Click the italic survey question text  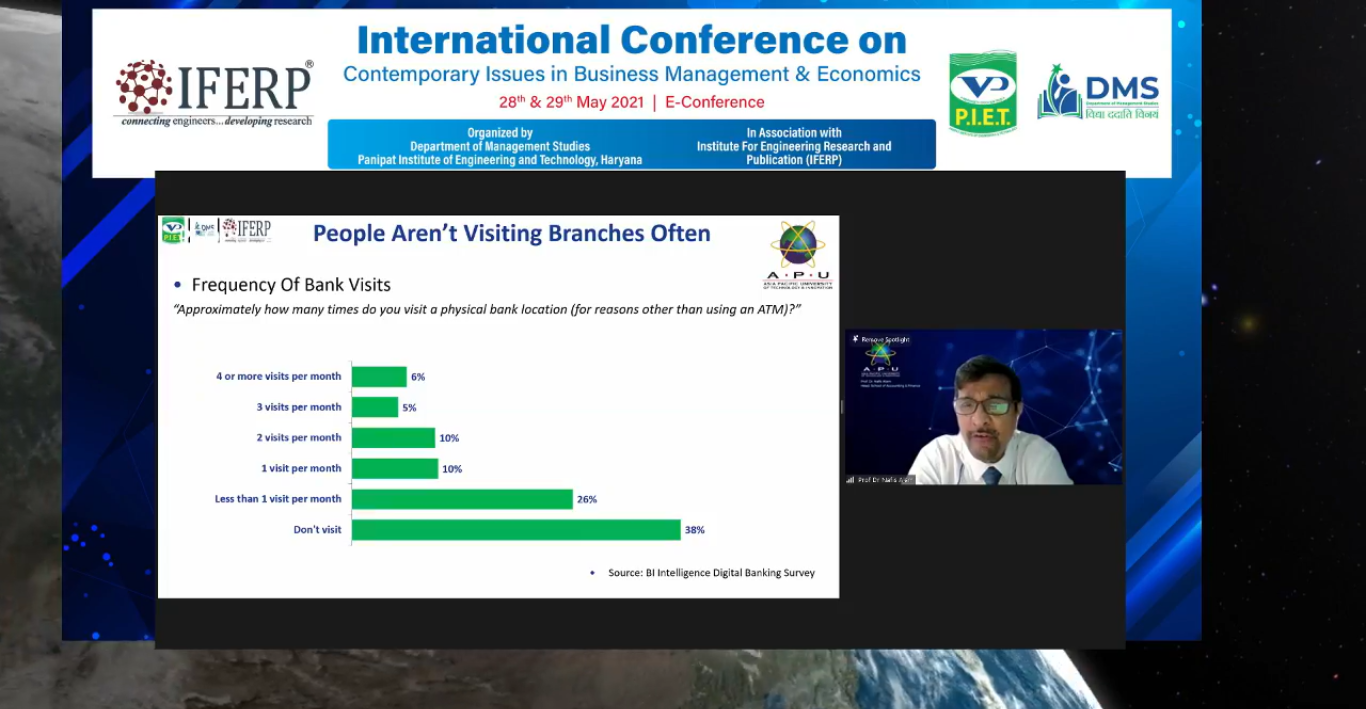pos(488,310)
